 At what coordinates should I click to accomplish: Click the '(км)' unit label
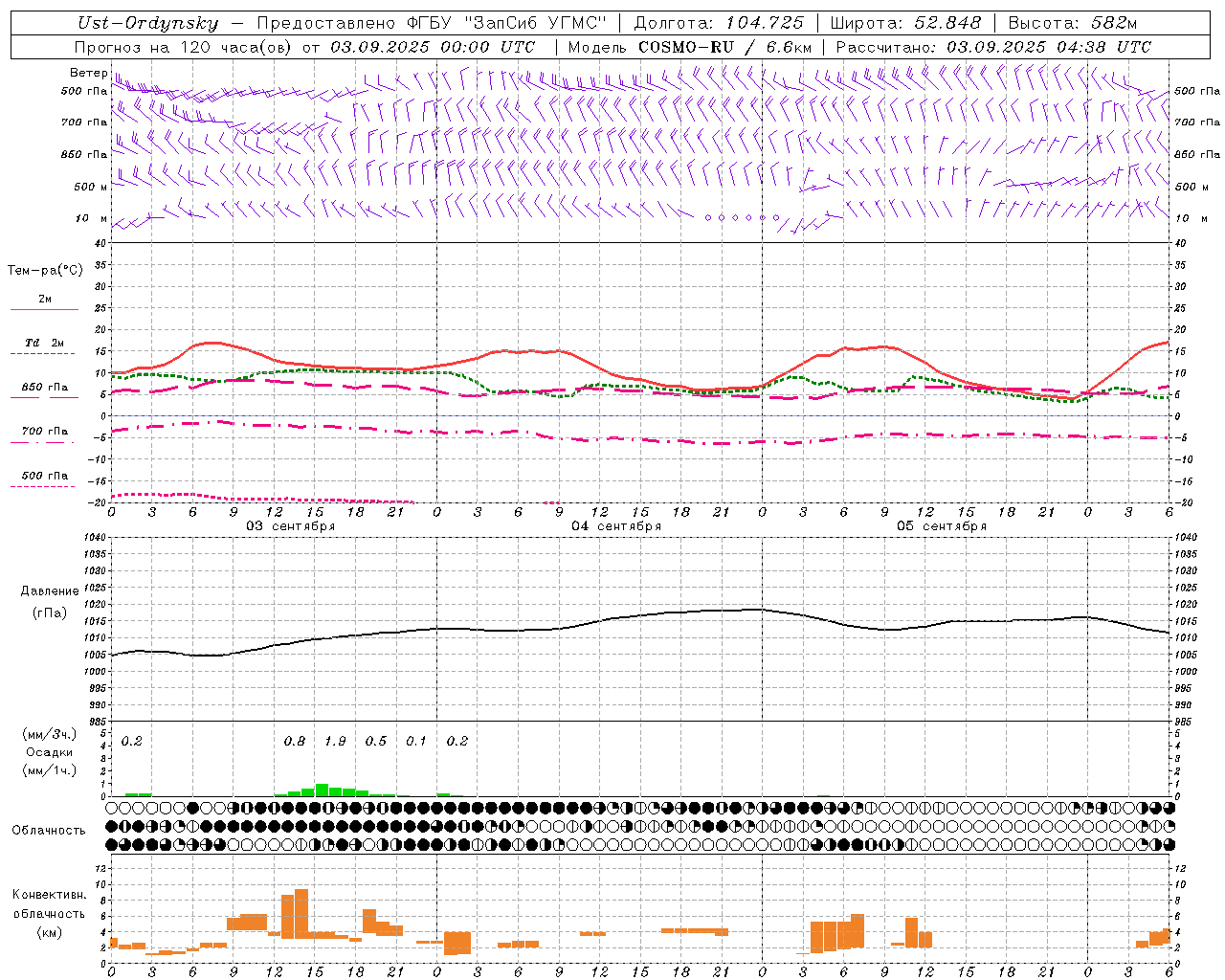point(49,932)
